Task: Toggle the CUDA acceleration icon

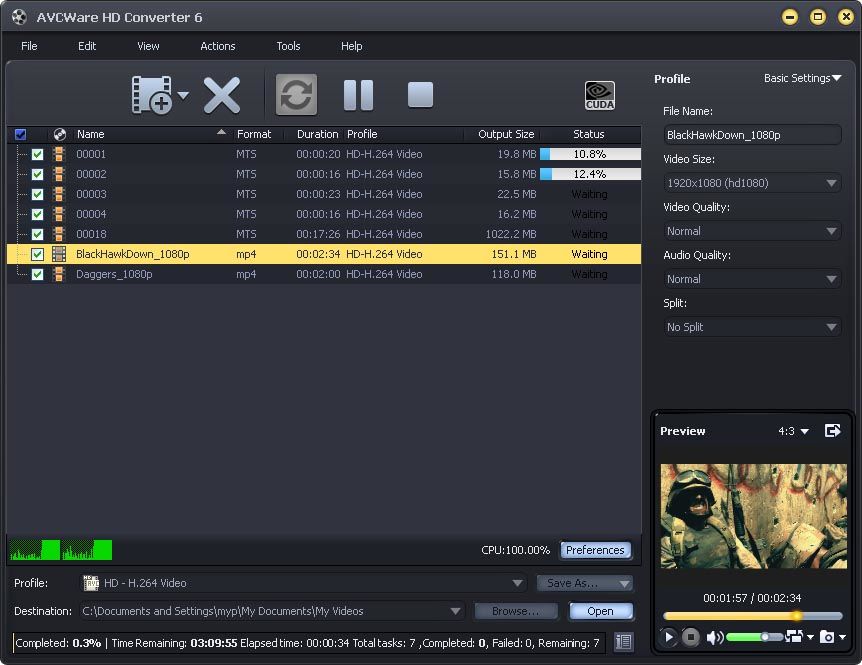Action: [600, 96]
